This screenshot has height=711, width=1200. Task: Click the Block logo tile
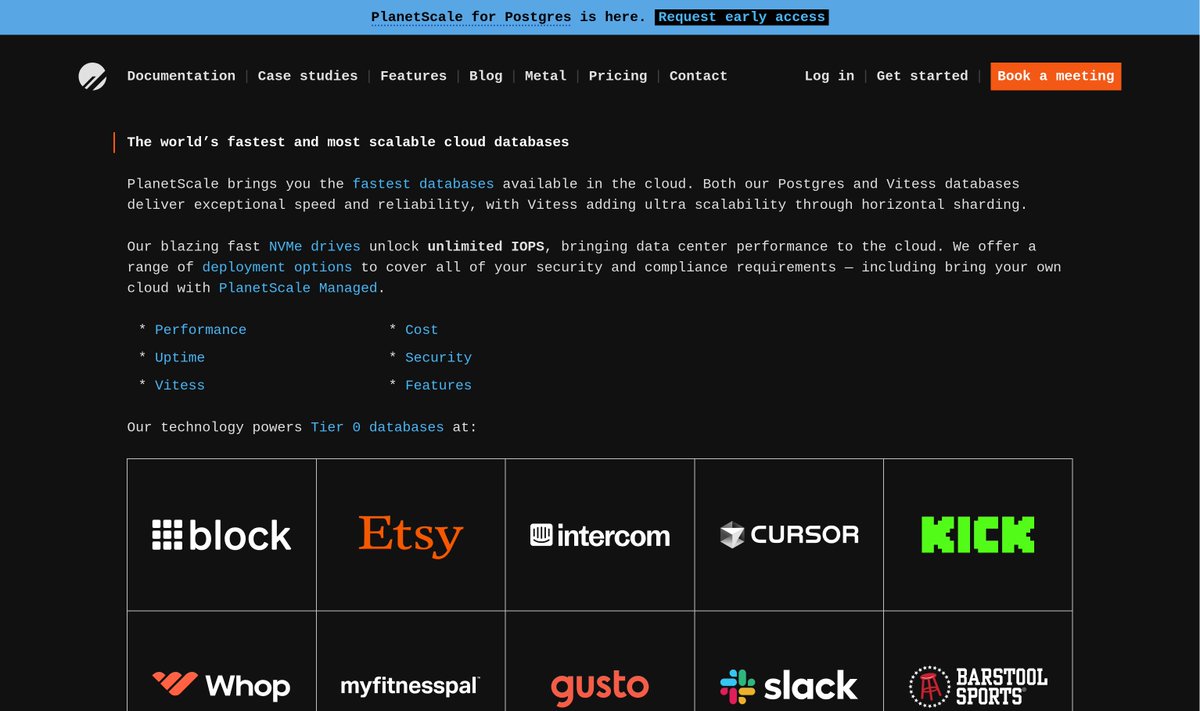pos(222,535)
